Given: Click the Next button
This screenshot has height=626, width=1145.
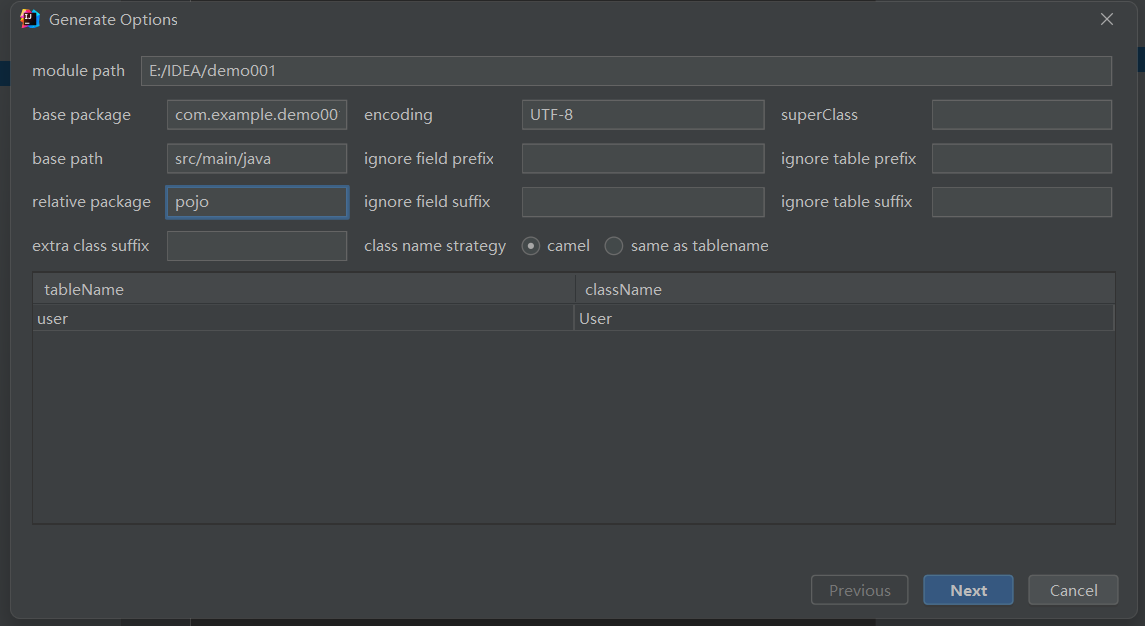Looking at the screenshot, I should point(968,590).
